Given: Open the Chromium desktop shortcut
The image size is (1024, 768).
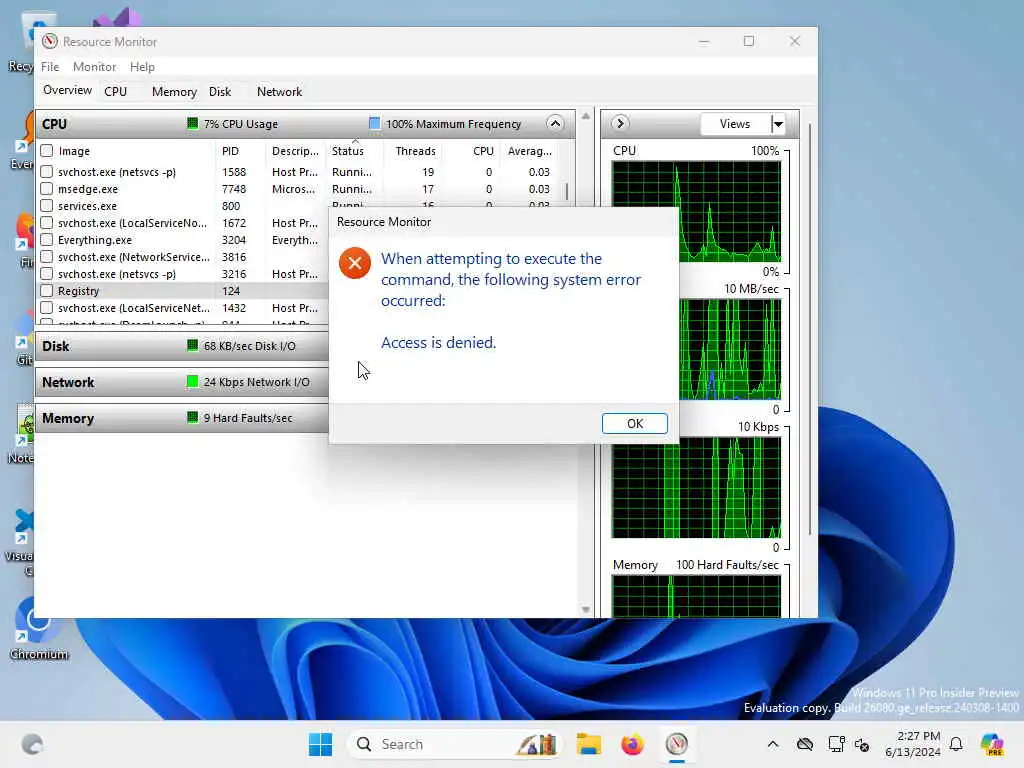Looking at the screenshot, I should (38, 628).
